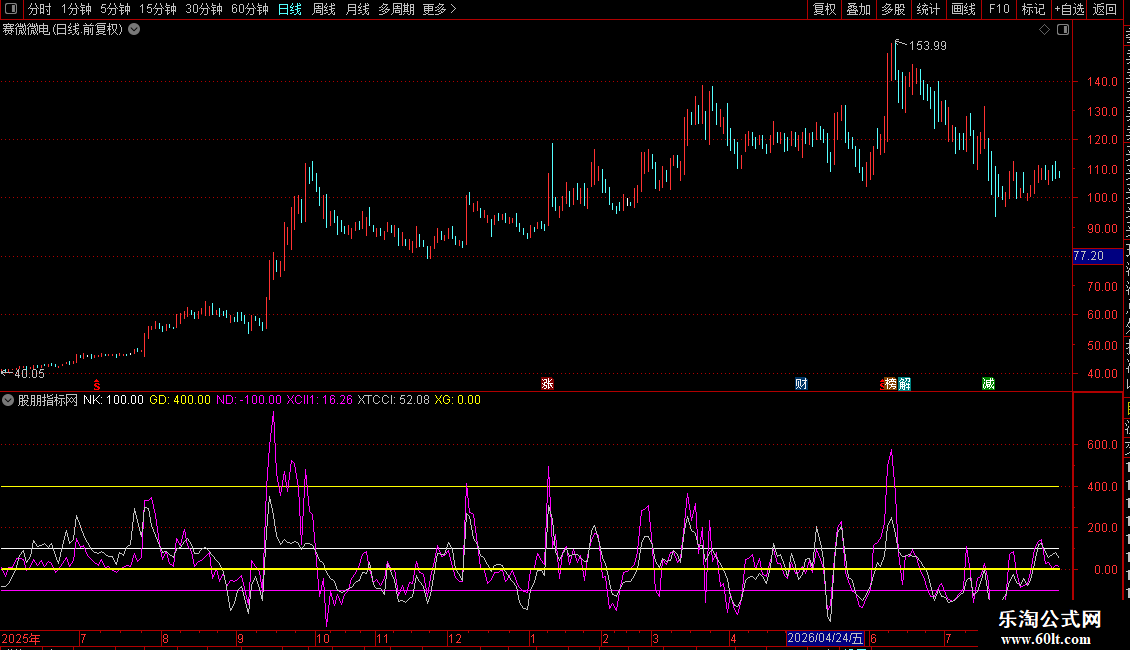Switch to 分时 intraday view
1130x650 pixels.
click(x=40, y=9)
